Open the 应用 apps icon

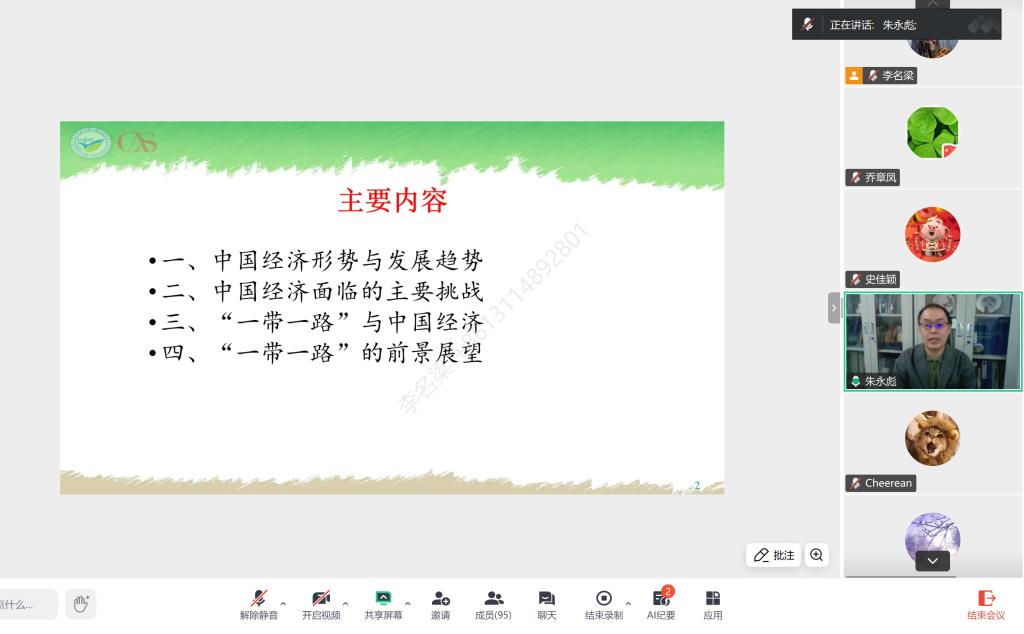[713, 604]
